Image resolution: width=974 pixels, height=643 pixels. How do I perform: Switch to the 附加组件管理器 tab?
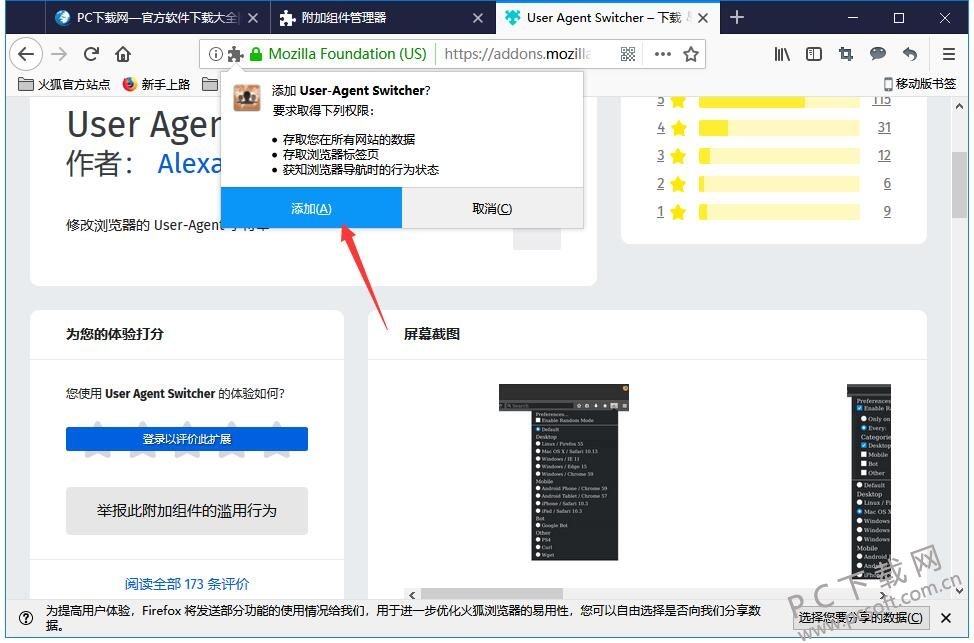tap(383, 18)
